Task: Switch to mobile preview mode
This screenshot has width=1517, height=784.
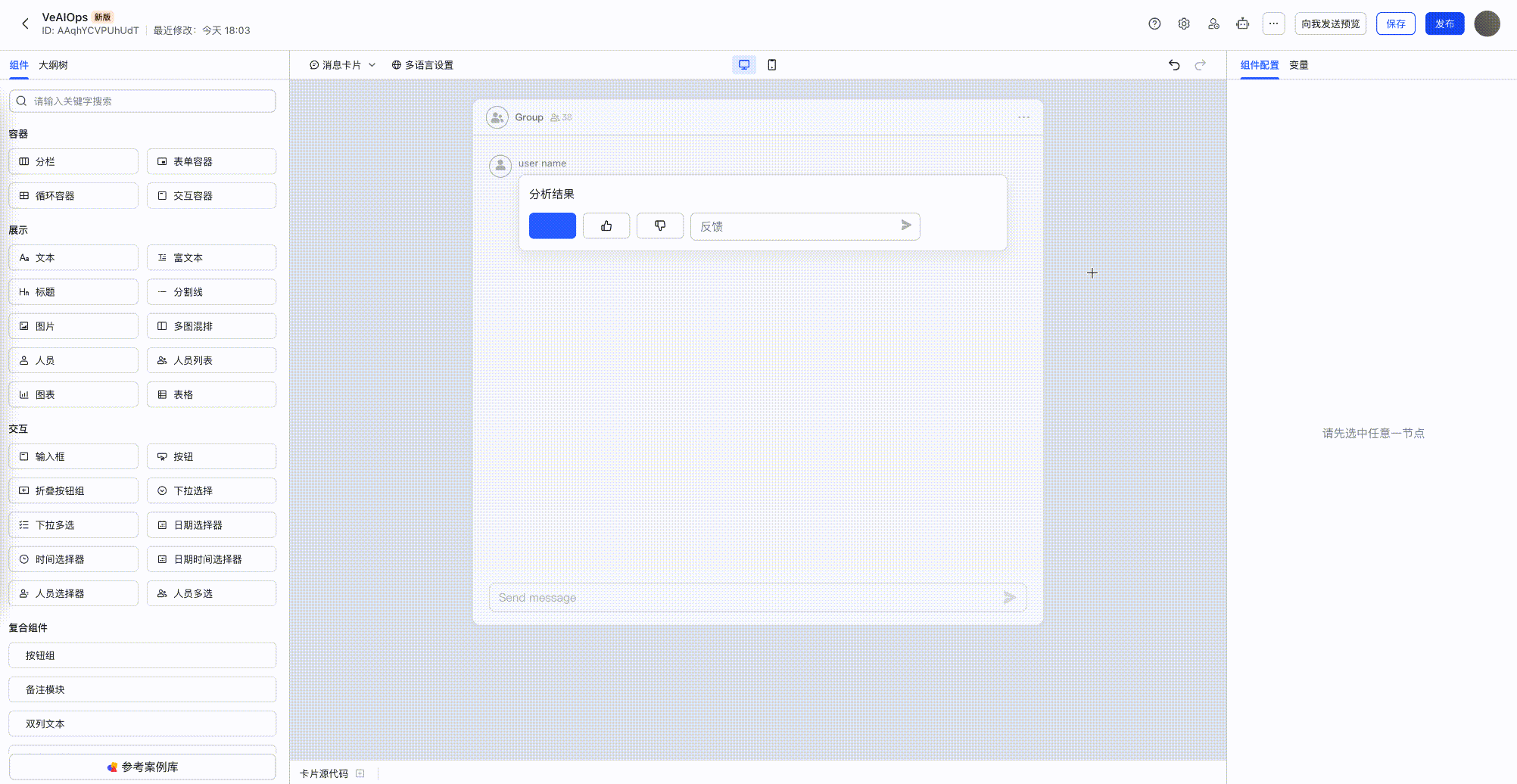Action: tap(772, 65)
